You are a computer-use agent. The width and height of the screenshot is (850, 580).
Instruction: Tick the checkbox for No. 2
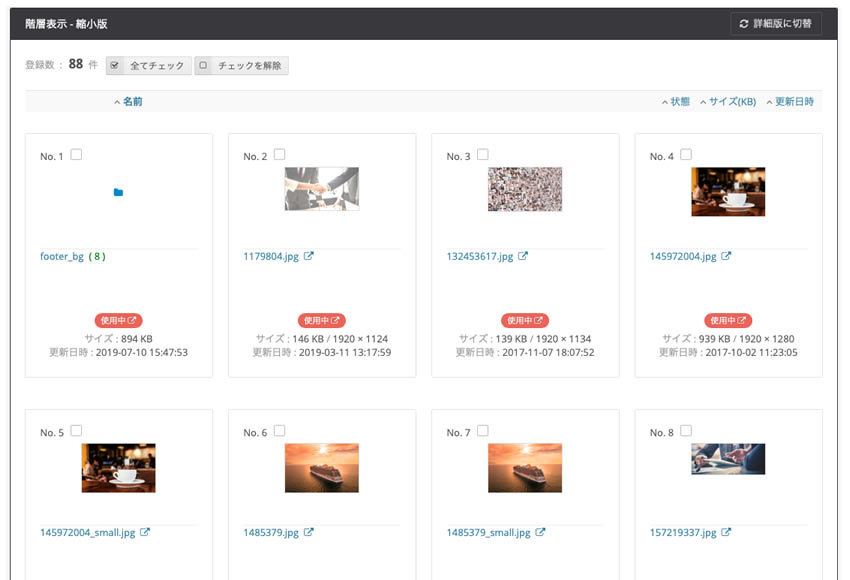pos(280,154)
